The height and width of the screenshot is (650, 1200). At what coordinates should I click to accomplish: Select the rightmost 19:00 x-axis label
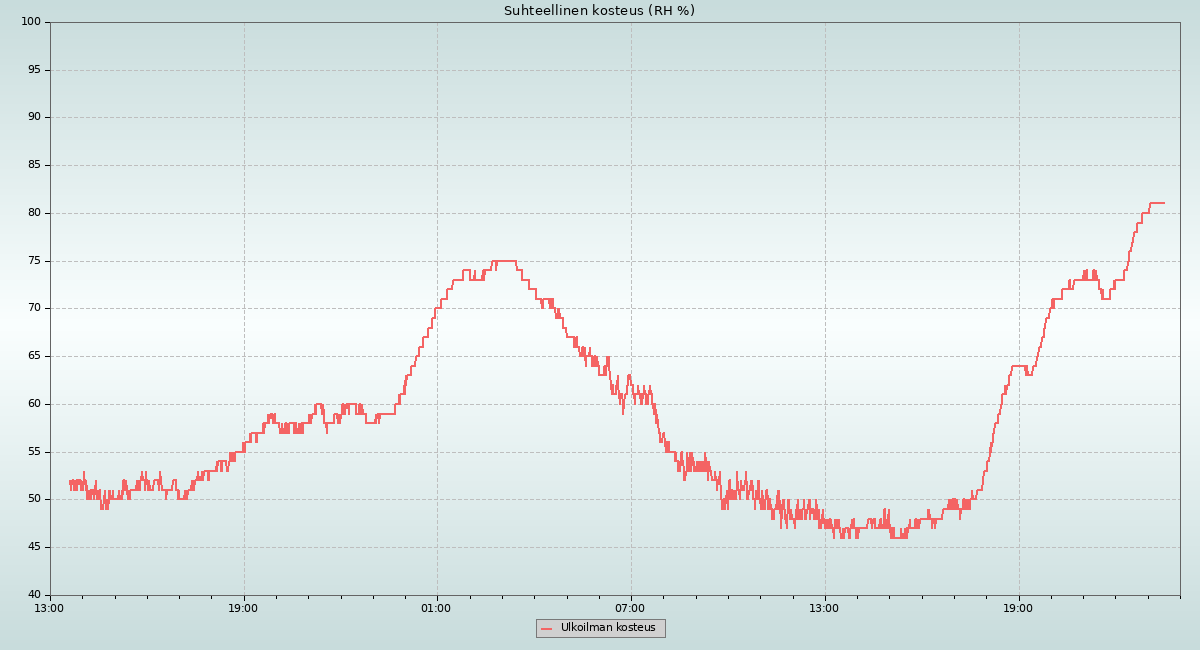coord(1018,608)
